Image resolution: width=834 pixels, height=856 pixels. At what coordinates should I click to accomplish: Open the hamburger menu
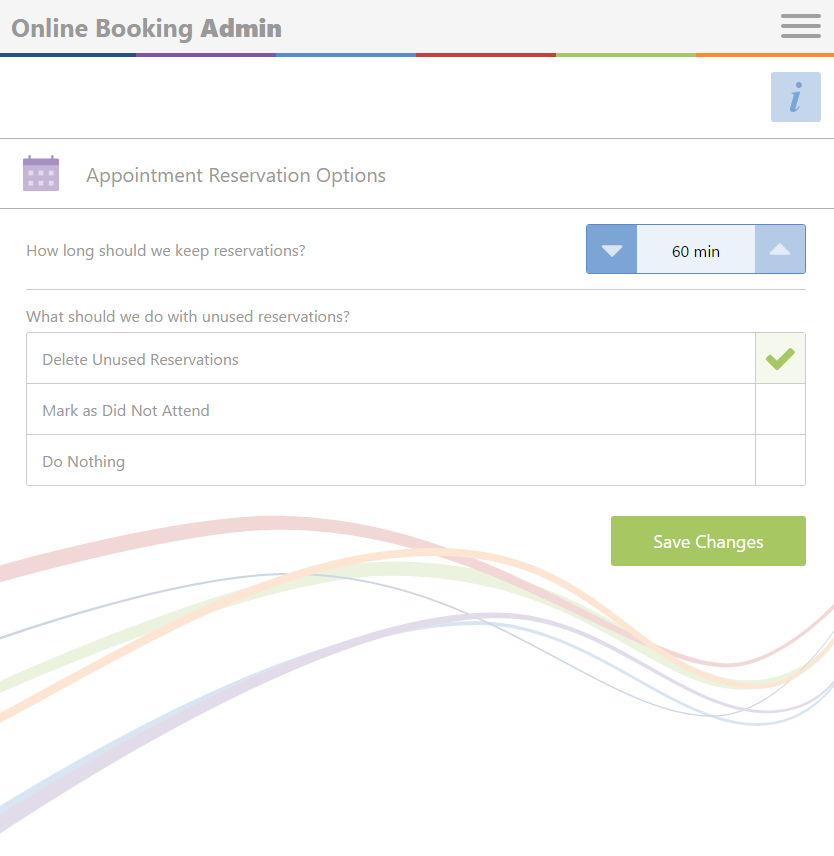point(800,26)
